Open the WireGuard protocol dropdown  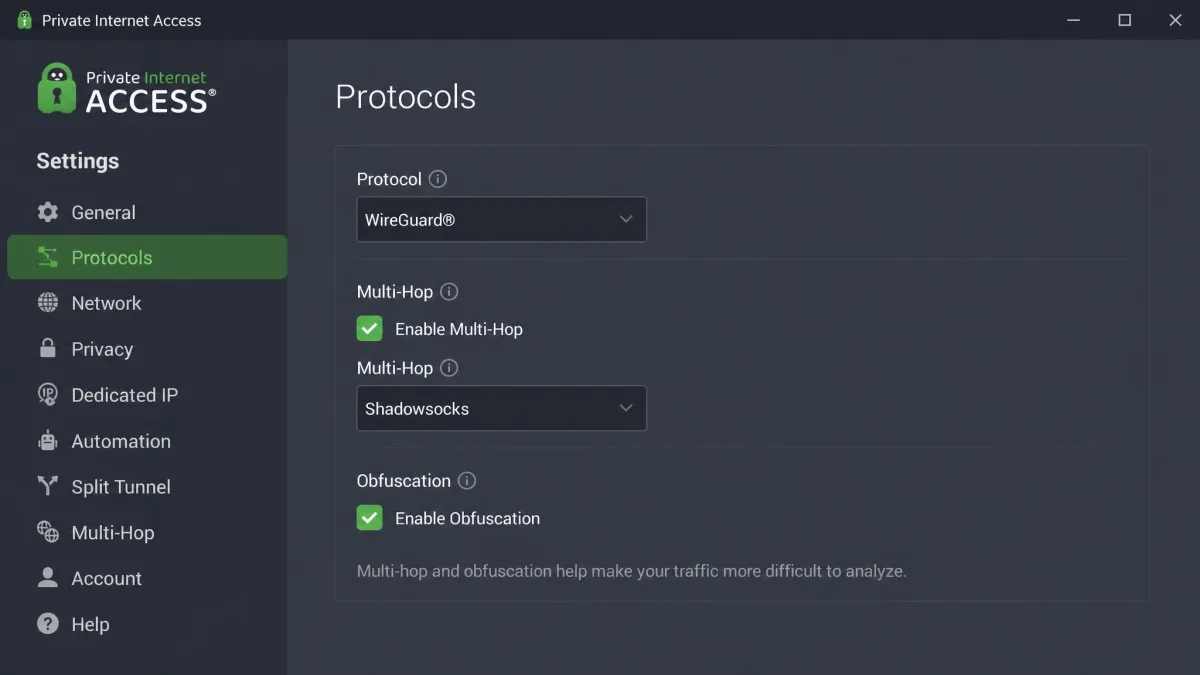[x=501, y=219]
